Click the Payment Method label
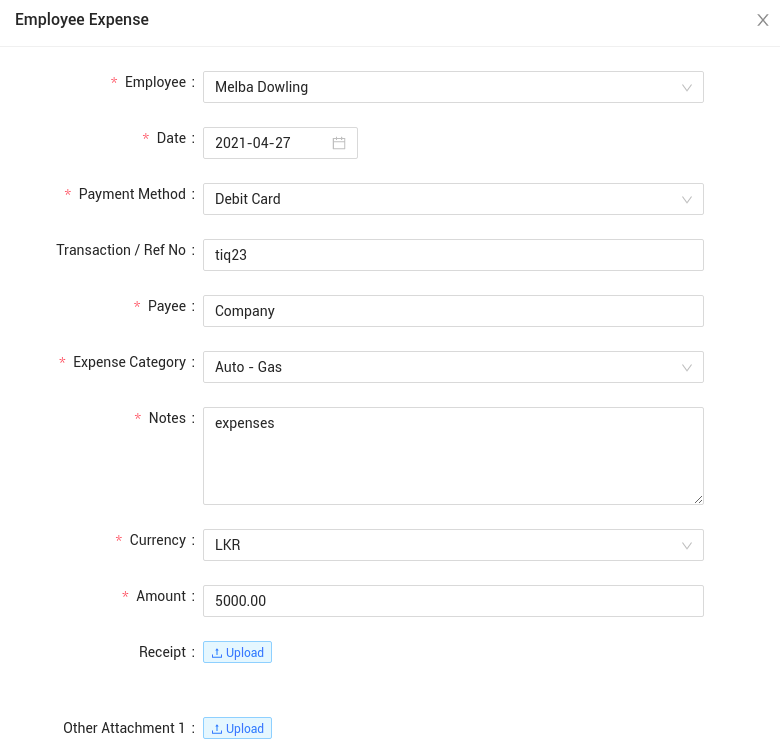The width and height of the screenshot is (780, 751). (x=132, y=194)
